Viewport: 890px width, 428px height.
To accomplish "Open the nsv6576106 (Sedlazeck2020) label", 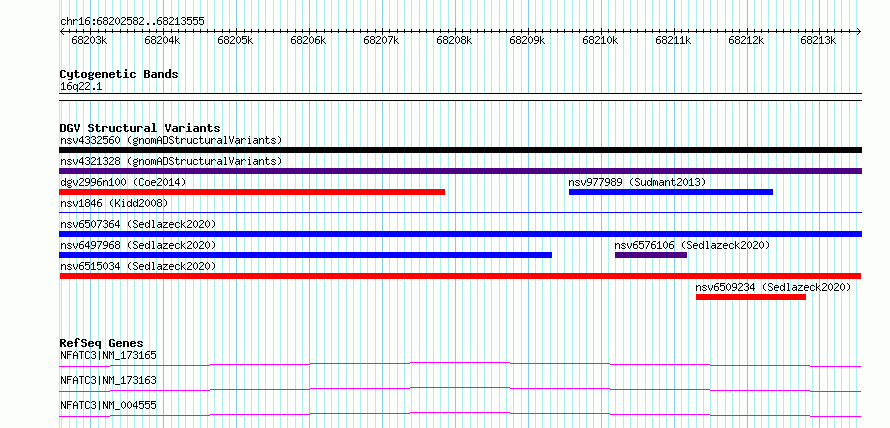I will pyautogui.click(x=692, y=245).
